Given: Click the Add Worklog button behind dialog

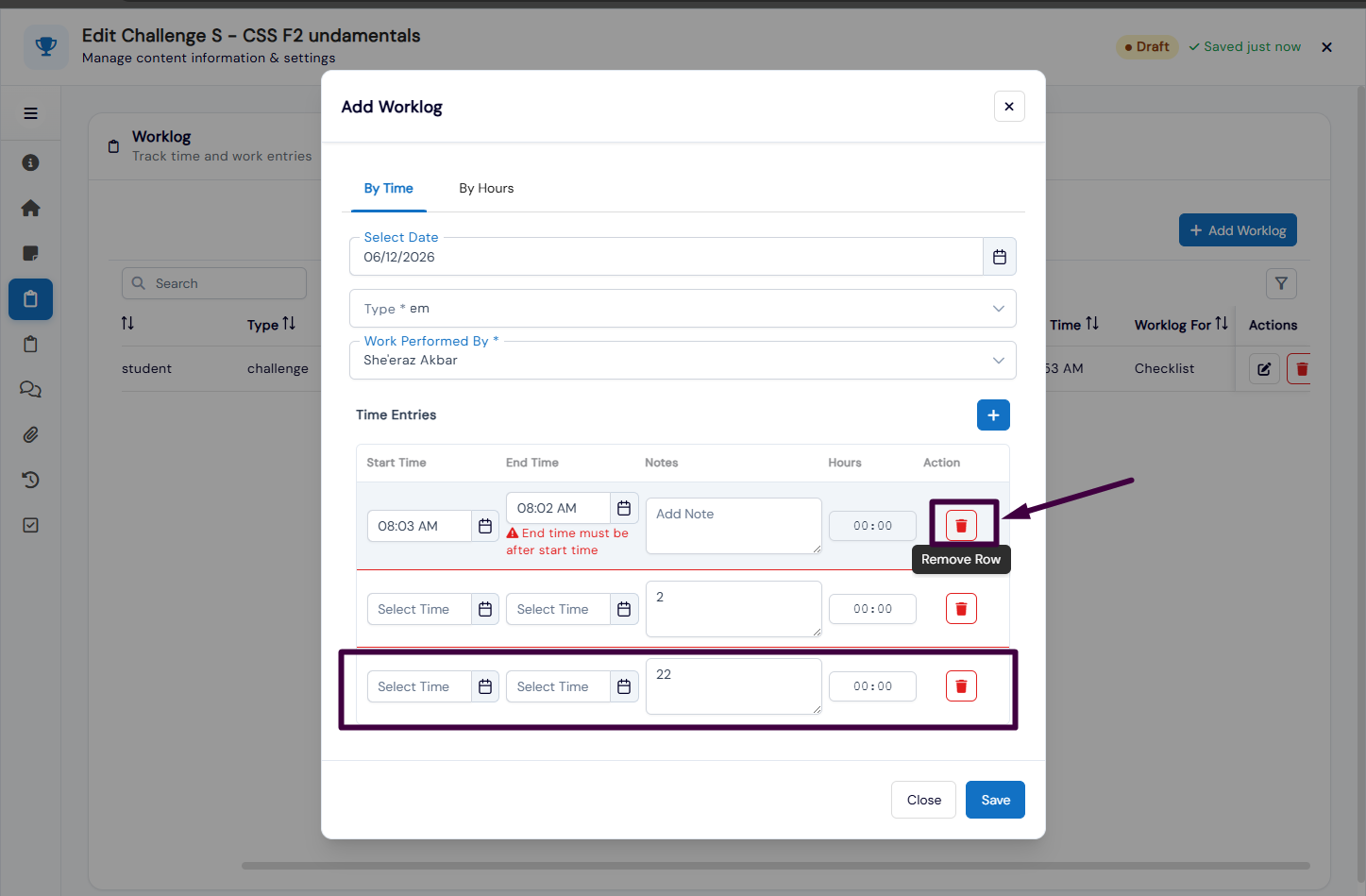Looking at the screenshot, I should (1238, 230).
